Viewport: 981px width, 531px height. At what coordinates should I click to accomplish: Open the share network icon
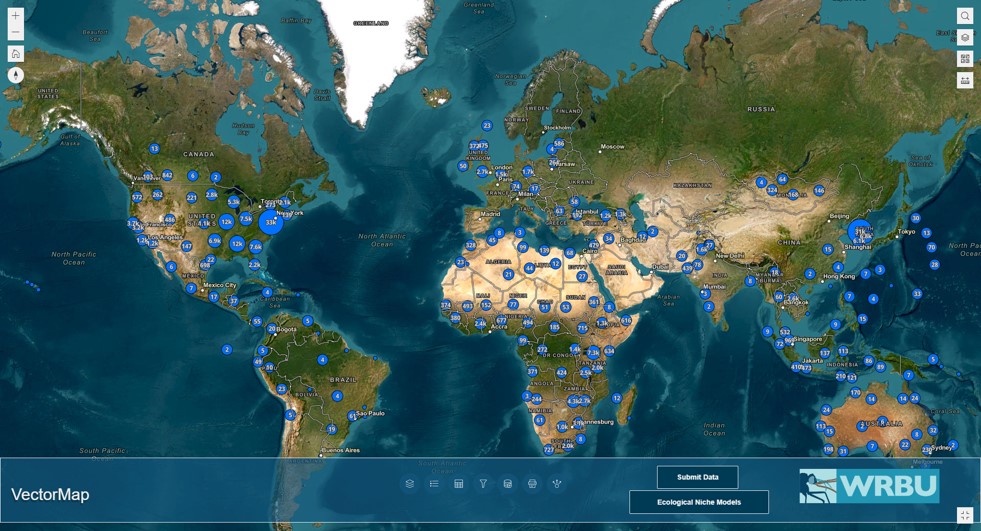(x=556, y=483)
